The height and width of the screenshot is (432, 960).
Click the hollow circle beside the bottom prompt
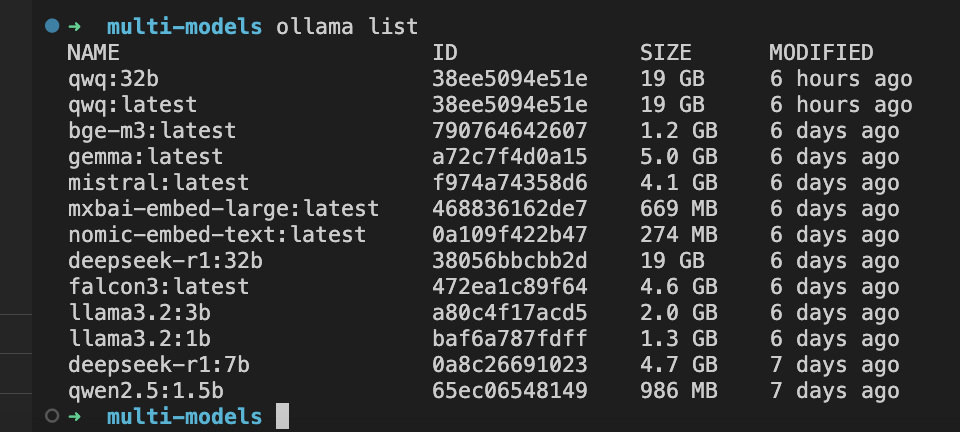pos(52,416)
